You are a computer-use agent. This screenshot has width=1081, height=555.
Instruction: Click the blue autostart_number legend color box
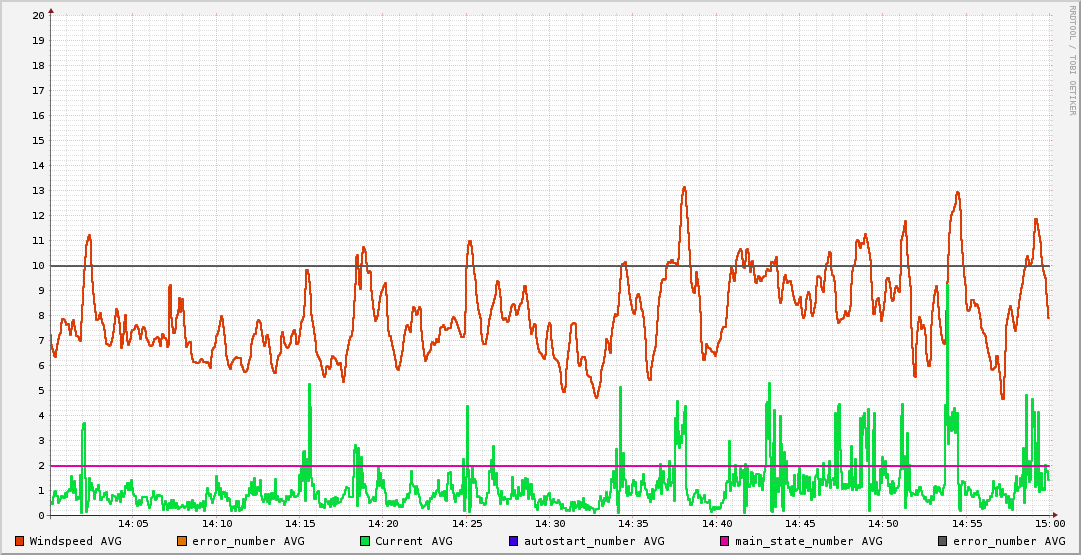(514, 541)
